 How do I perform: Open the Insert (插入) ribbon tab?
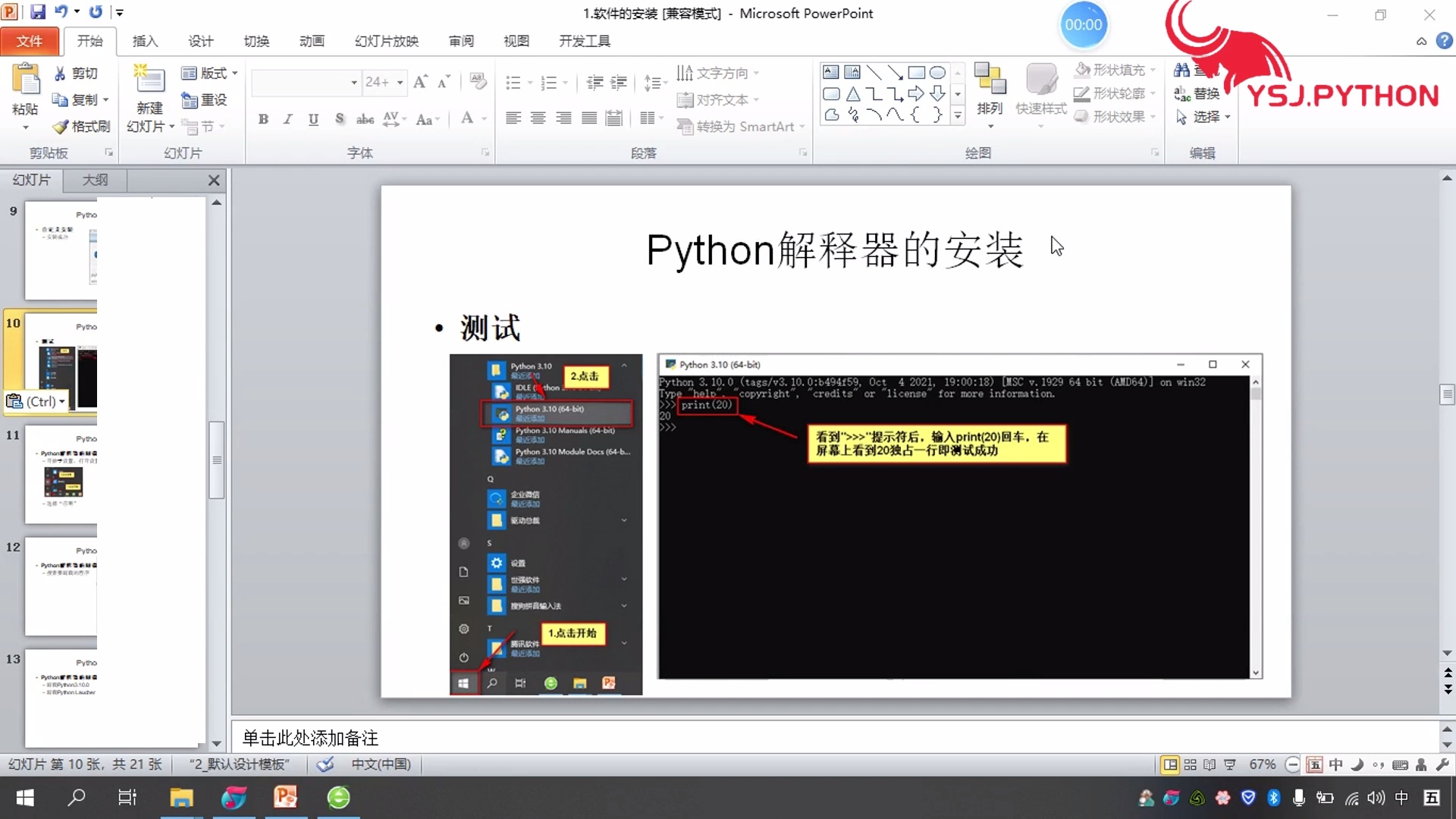click(x=145, y=41)
